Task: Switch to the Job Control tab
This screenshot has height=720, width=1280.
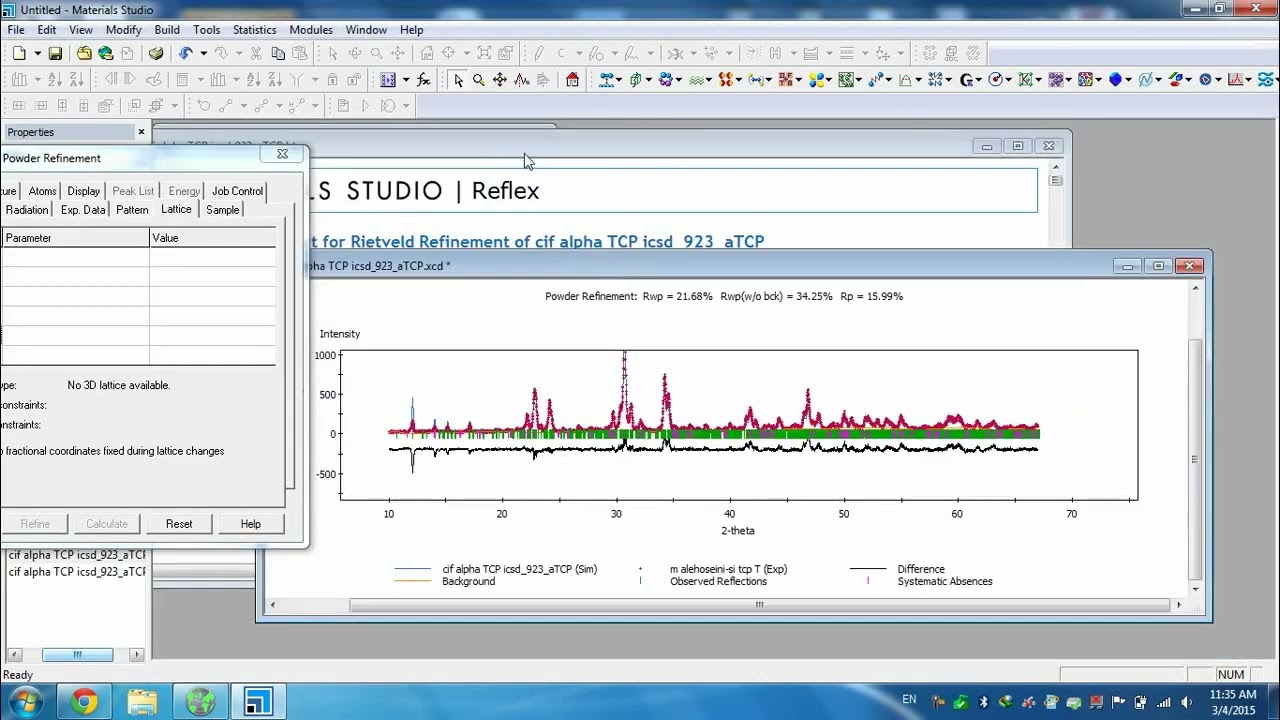Action: [x=237, y=191]
